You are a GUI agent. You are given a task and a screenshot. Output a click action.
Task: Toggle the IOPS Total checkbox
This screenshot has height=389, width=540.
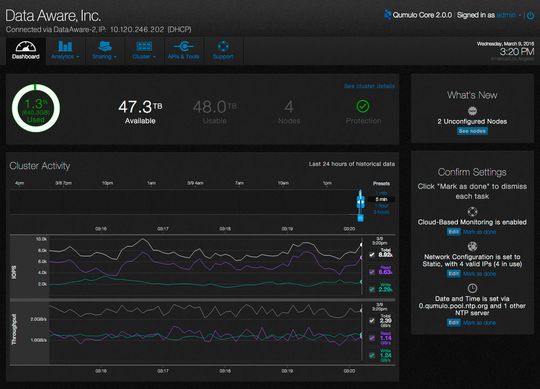click(372, 255)
